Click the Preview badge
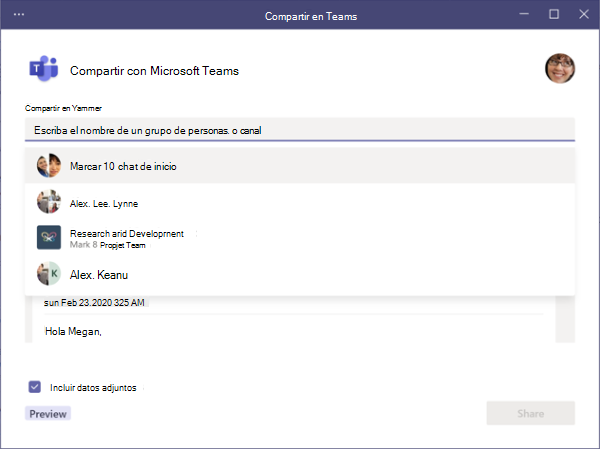The width and height of the screenshot is (600, 449). coord(48,414)
